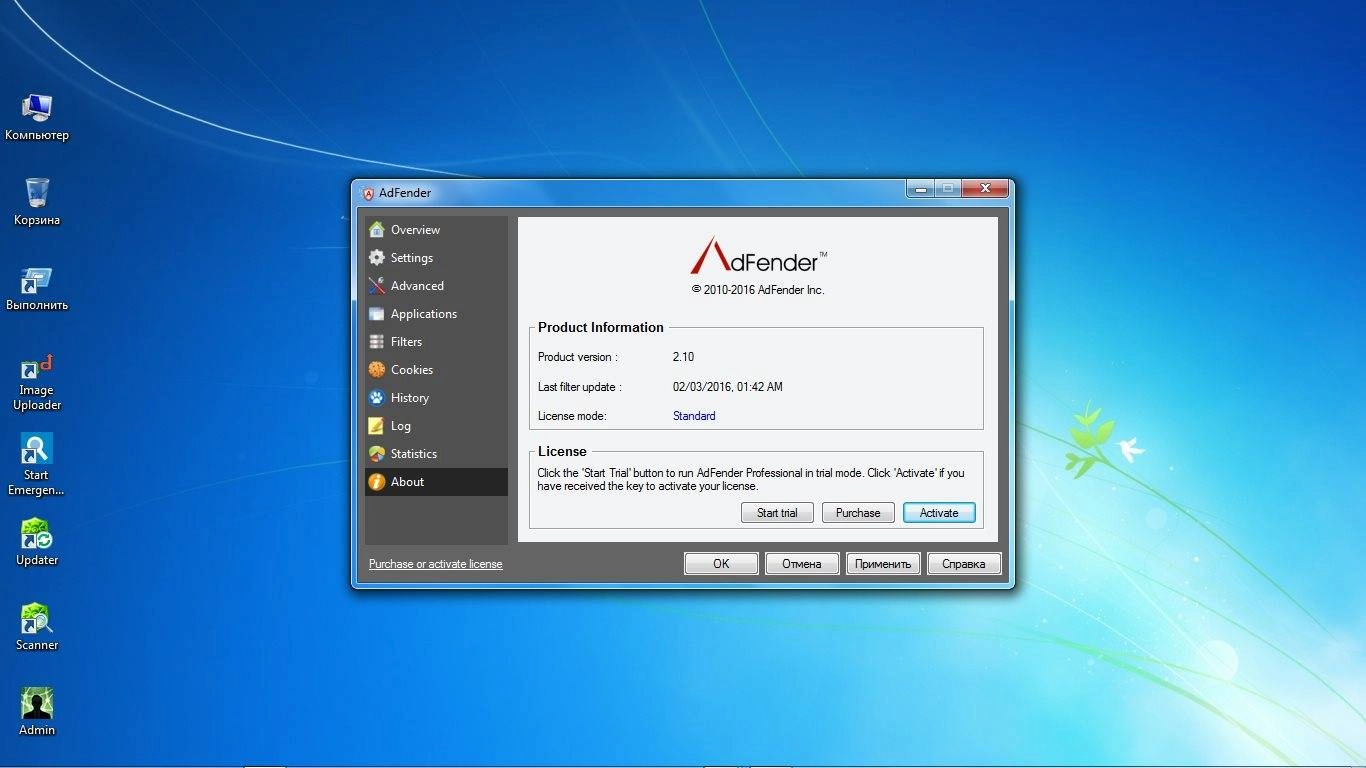Switch to the Statistics section

pyautogui.click(x=436, y=453)
